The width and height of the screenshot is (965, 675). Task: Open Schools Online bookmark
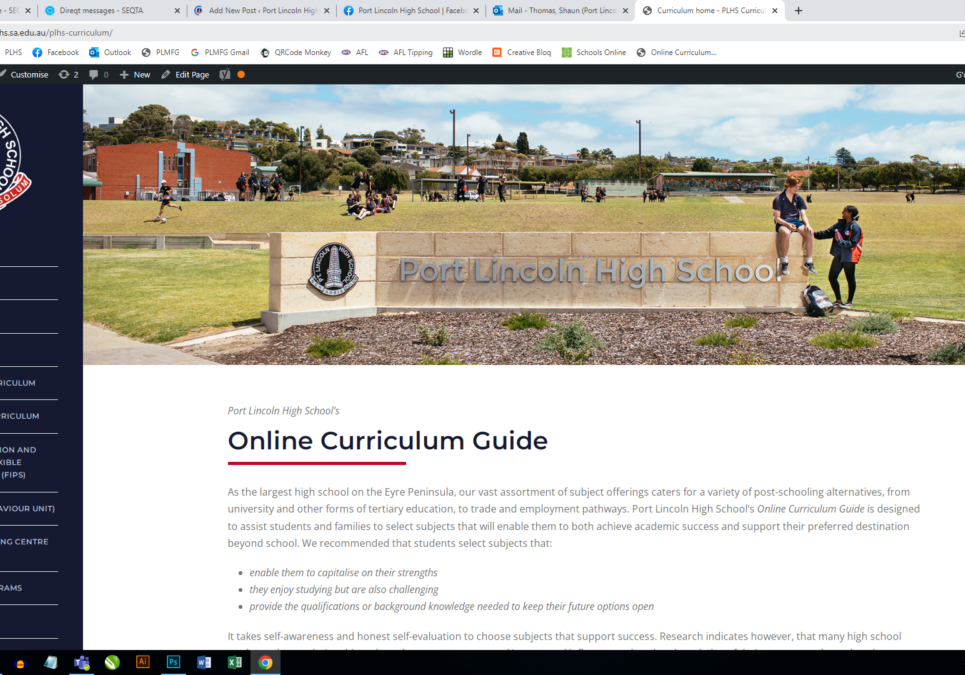[x=594, y=52]
